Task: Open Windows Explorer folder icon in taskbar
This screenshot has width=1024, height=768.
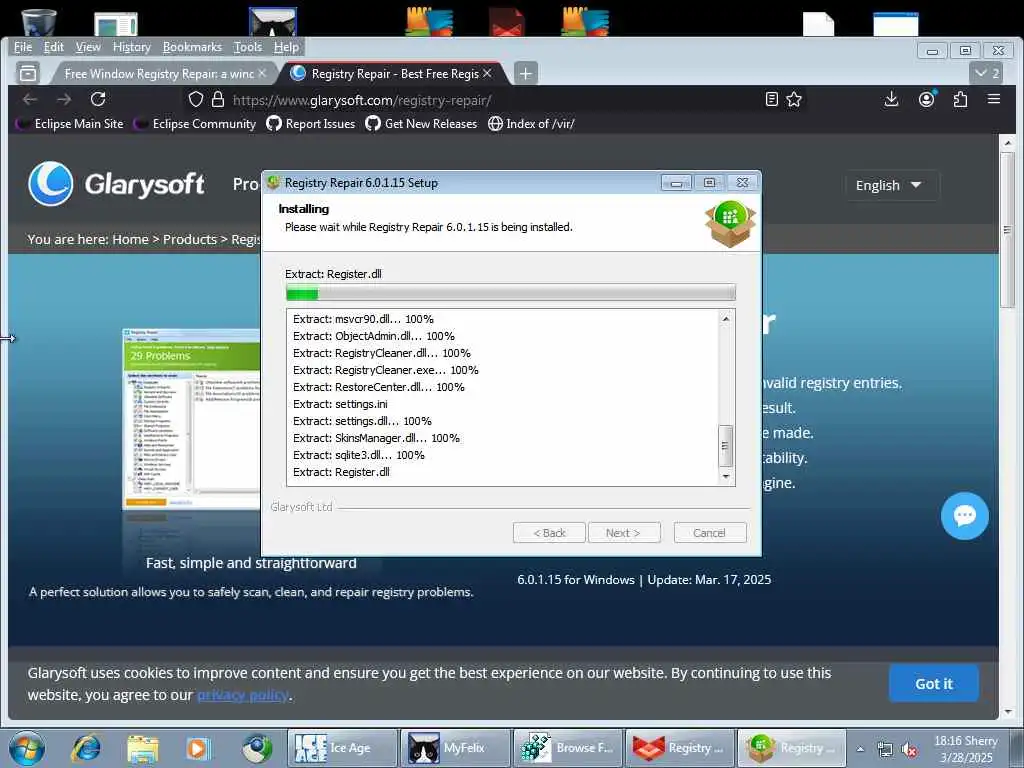Action: 143,748
